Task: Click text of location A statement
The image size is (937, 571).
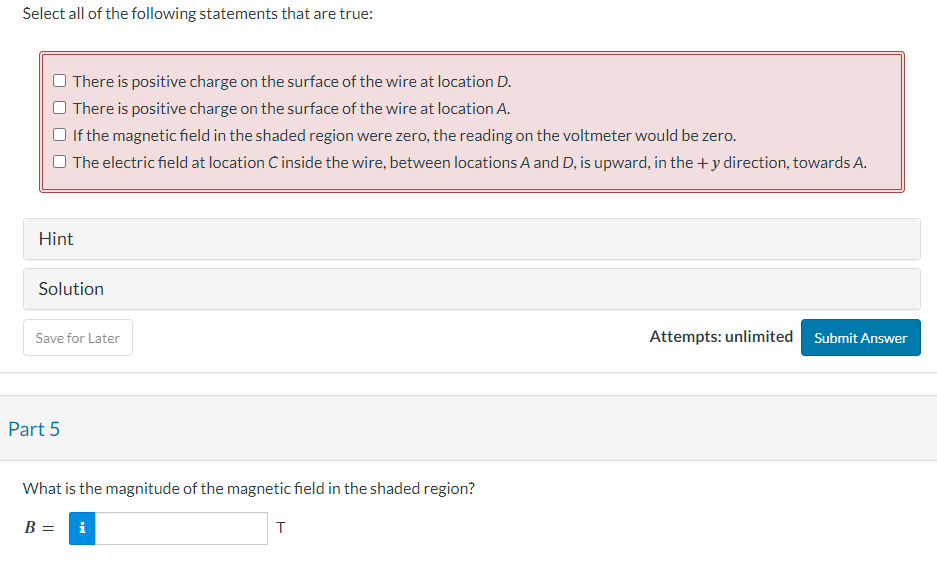Action: tap(292, 108)
